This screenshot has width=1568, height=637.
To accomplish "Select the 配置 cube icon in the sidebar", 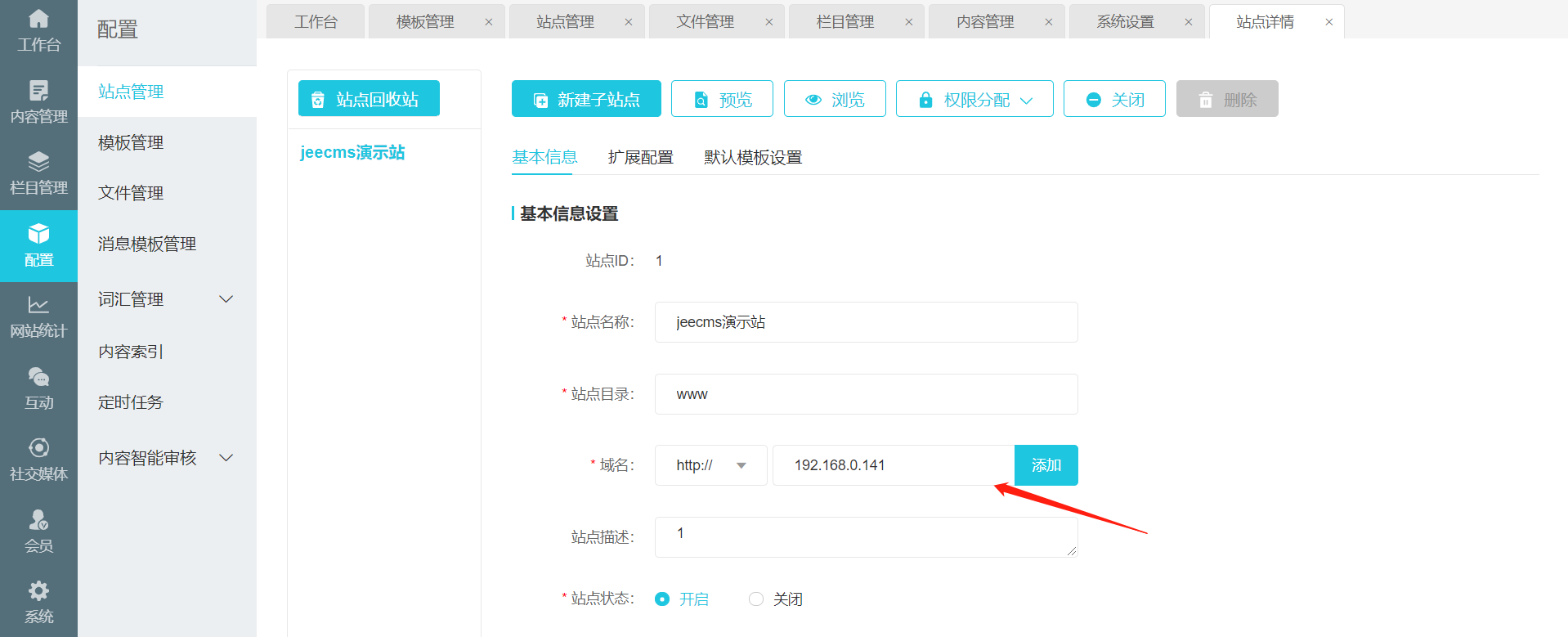I will 38,234.
